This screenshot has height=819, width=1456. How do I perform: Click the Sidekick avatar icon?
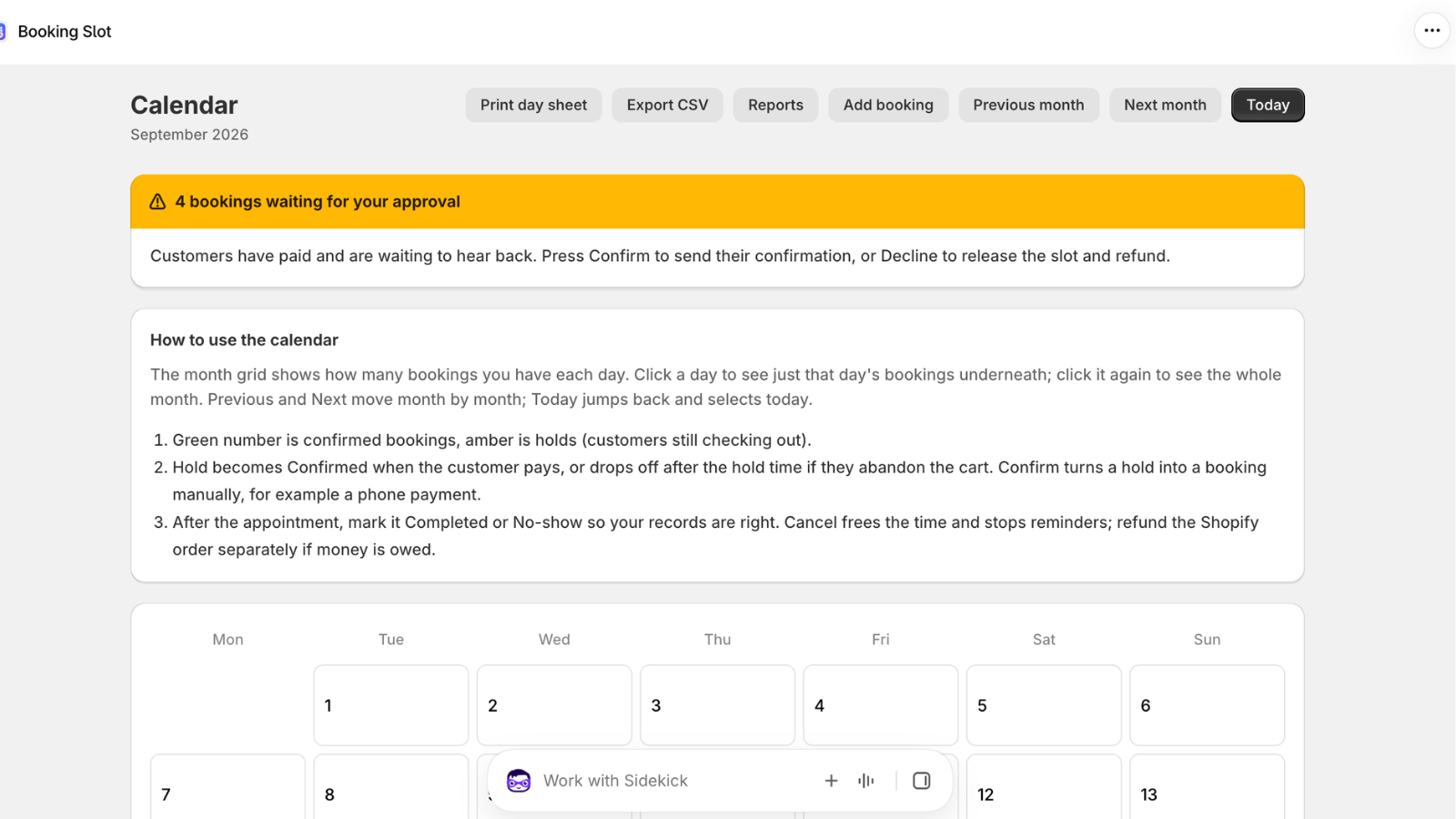[519, 781]
